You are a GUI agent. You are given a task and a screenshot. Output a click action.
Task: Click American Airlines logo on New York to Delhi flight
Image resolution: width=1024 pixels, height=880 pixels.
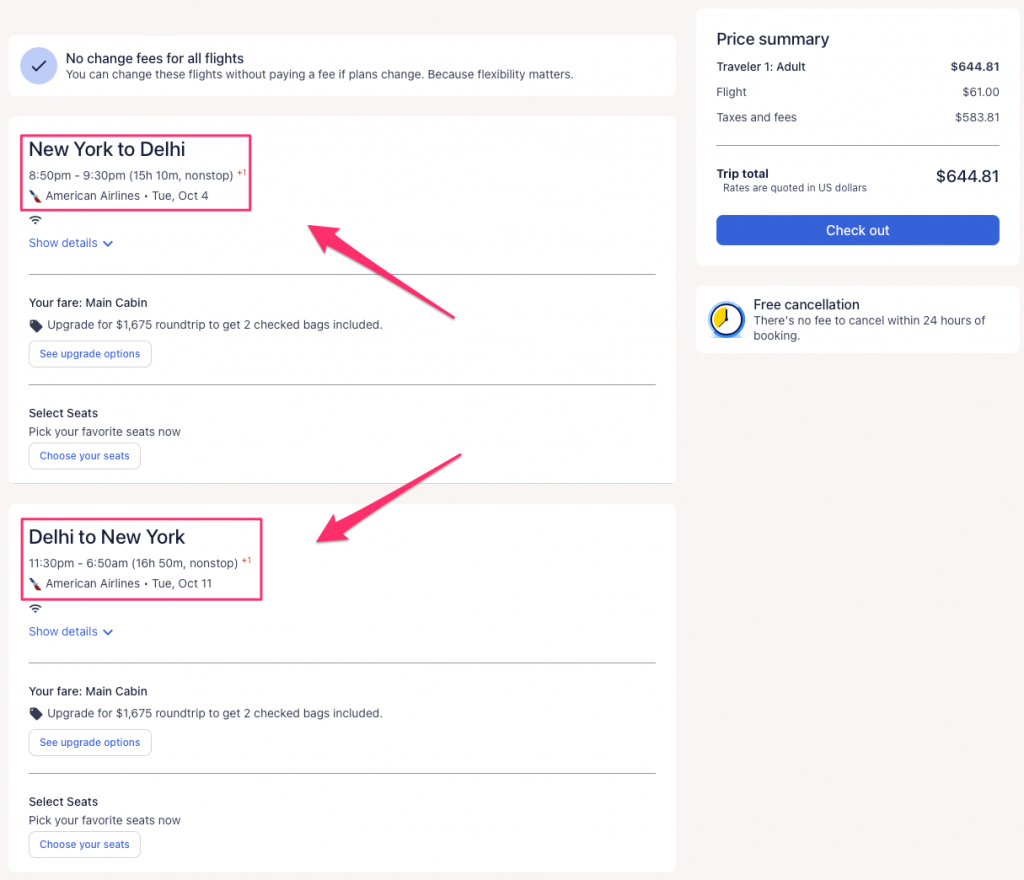point(36,196)
